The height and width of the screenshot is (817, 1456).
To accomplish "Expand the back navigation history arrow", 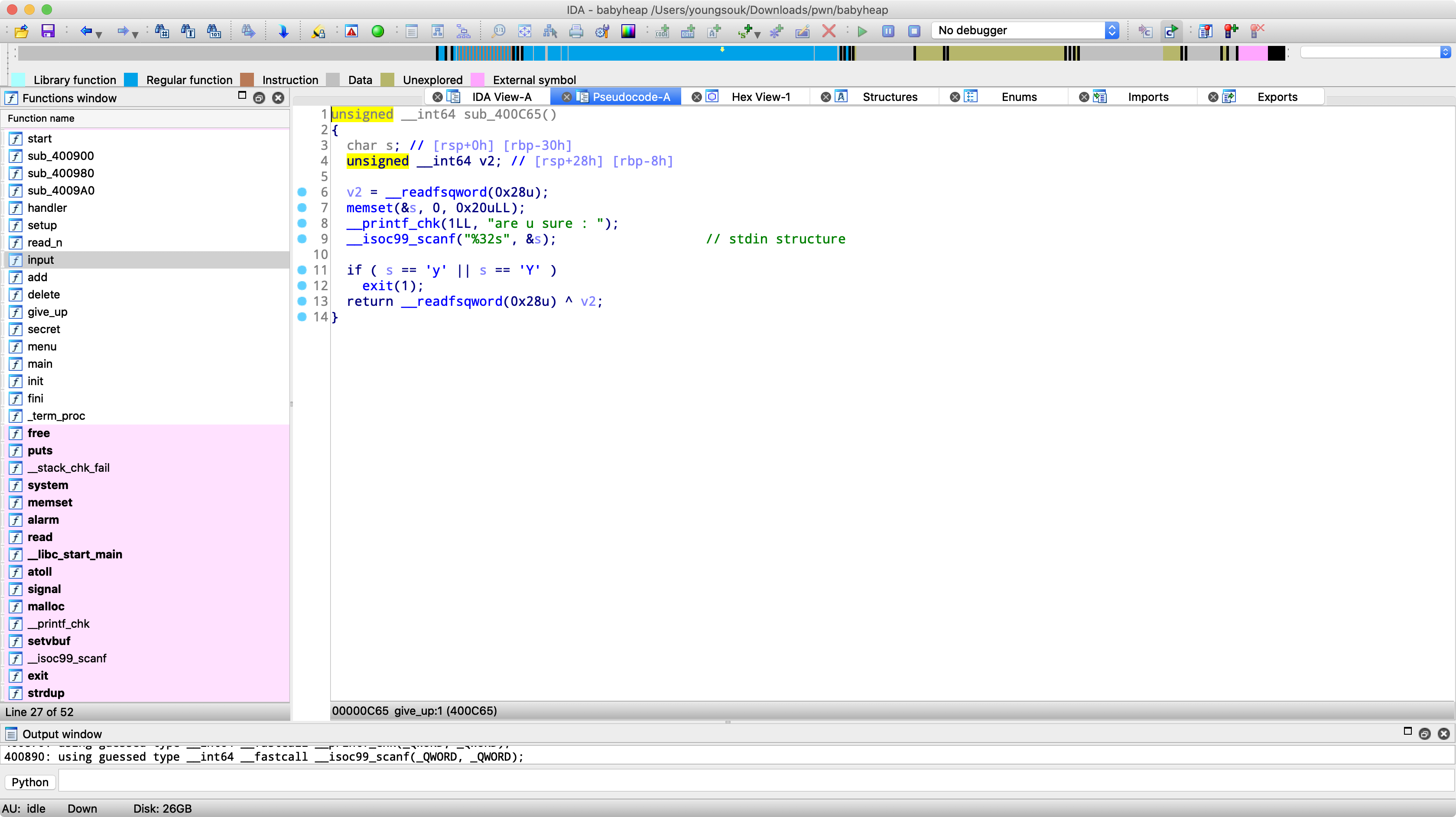I will pyautogui.click(x=99, y=35).
